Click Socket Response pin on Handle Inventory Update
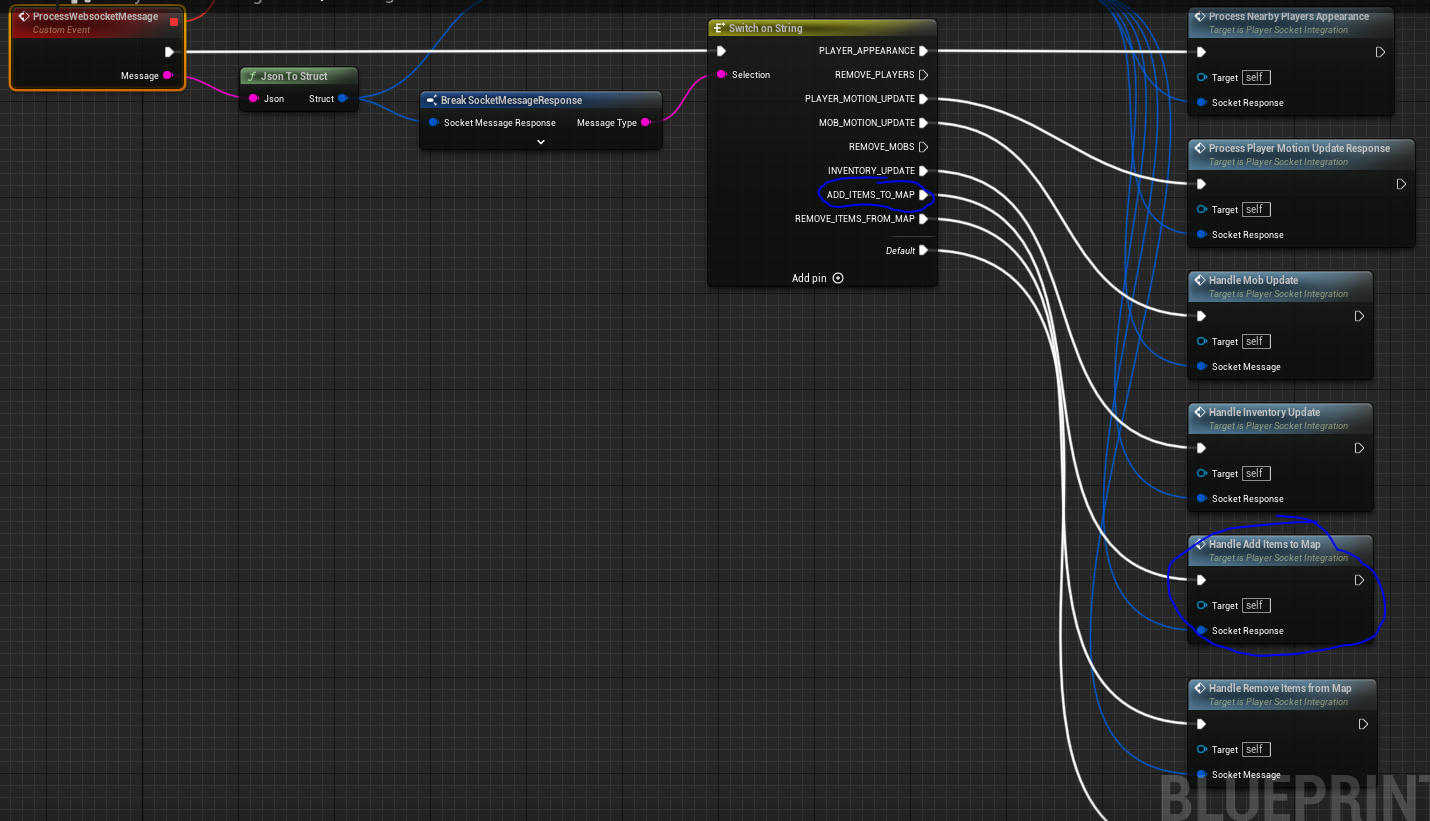Image resolution: width=1430 pixels, height=821 pixels. coord(1201,498)
